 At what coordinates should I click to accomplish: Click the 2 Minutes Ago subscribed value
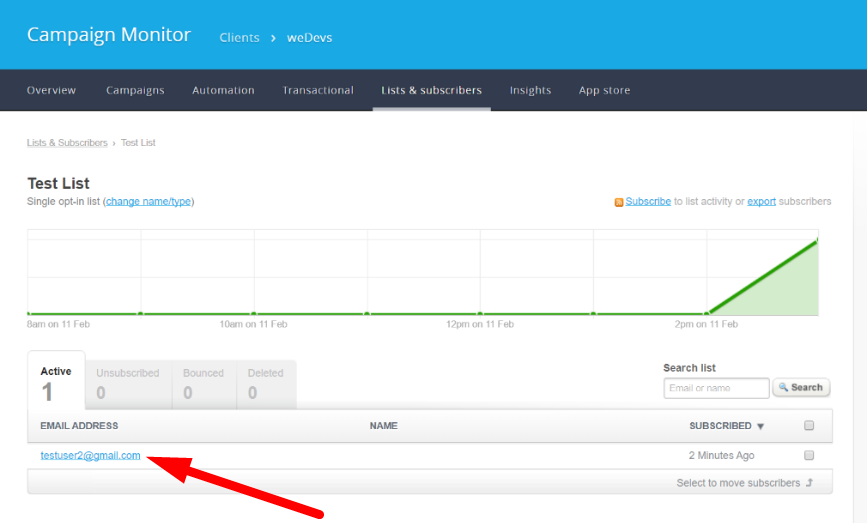(721, 456)
